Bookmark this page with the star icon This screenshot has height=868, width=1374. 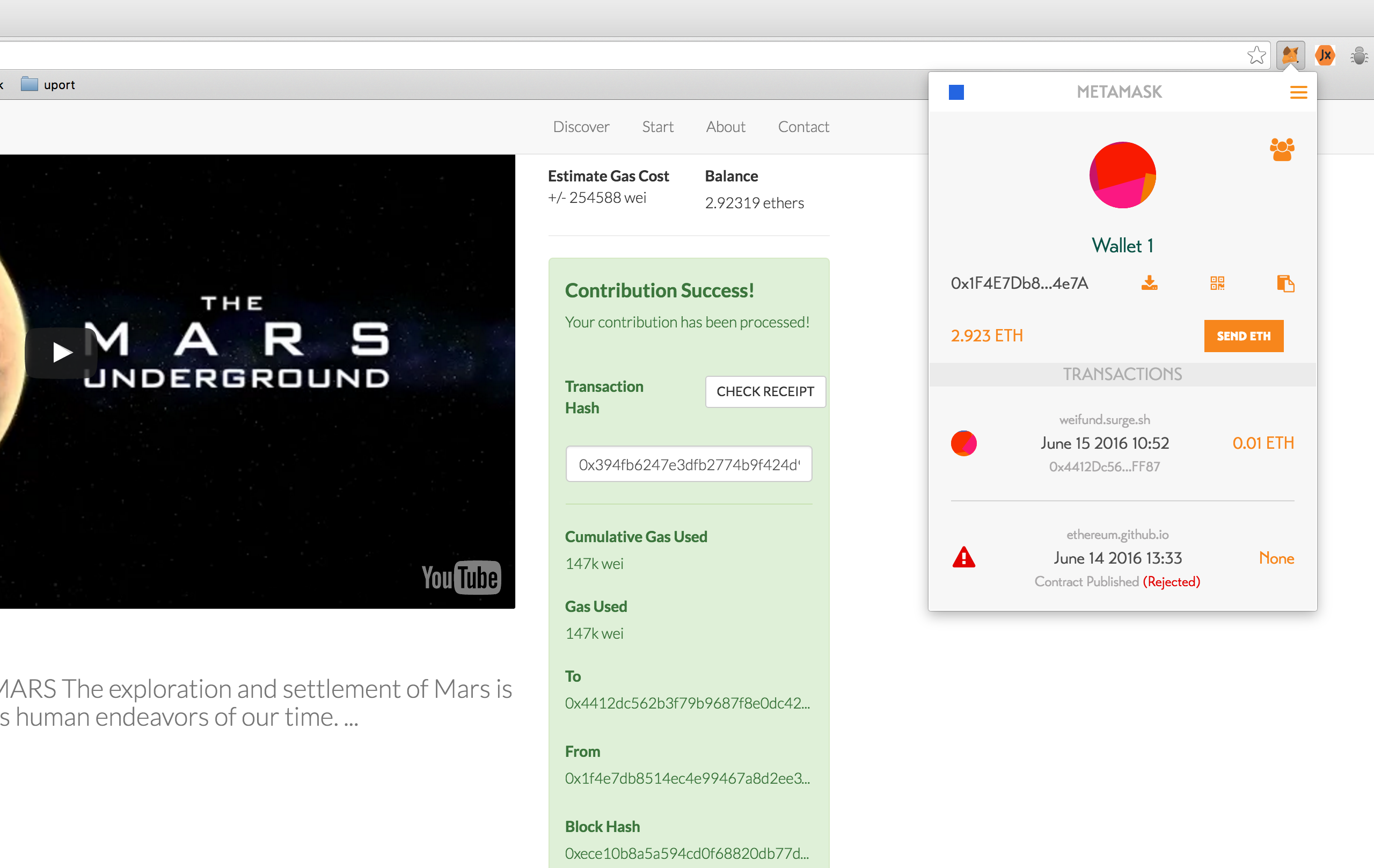click(1256, 55)
